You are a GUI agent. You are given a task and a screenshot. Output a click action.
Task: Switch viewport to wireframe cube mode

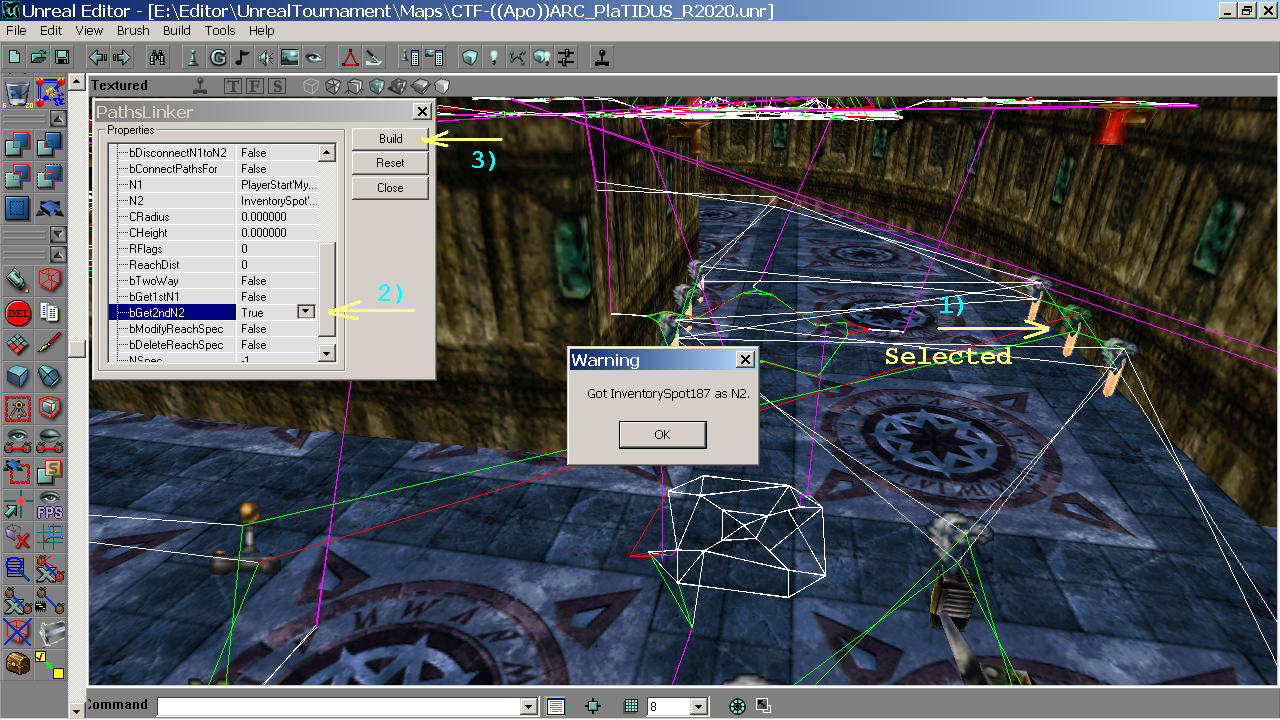click(x=311, y=86)
